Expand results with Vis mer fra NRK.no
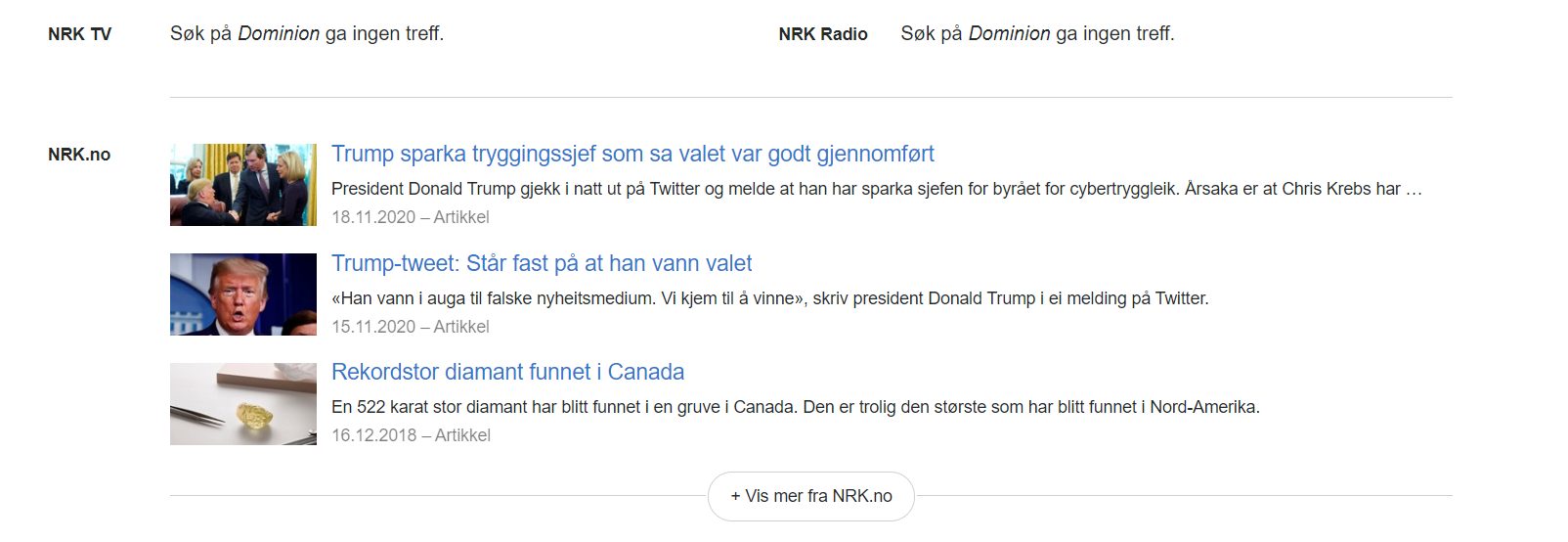 (x=811, y=496)
